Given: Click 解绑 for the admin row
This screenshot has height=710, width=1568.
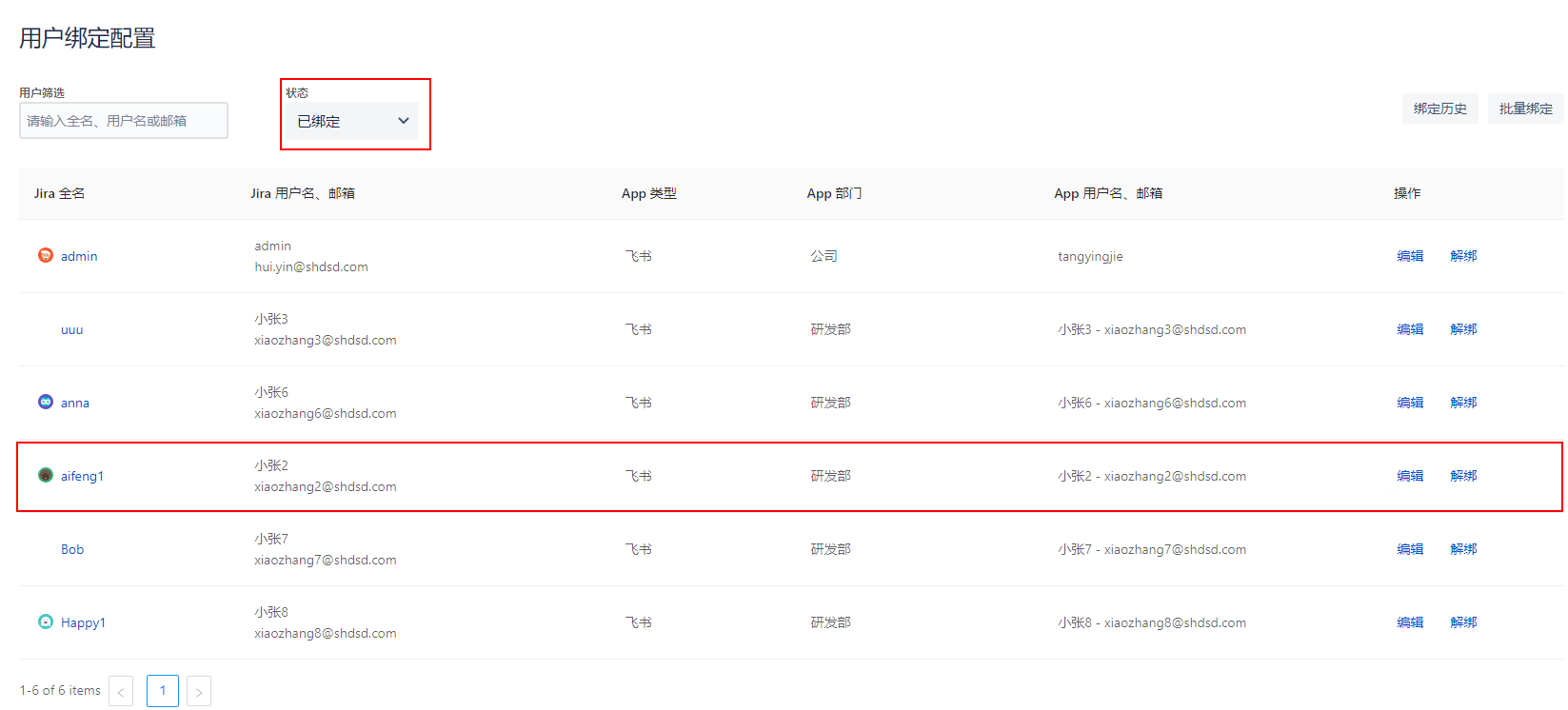Looking at the screenshot, I should tap(1463, 256).
